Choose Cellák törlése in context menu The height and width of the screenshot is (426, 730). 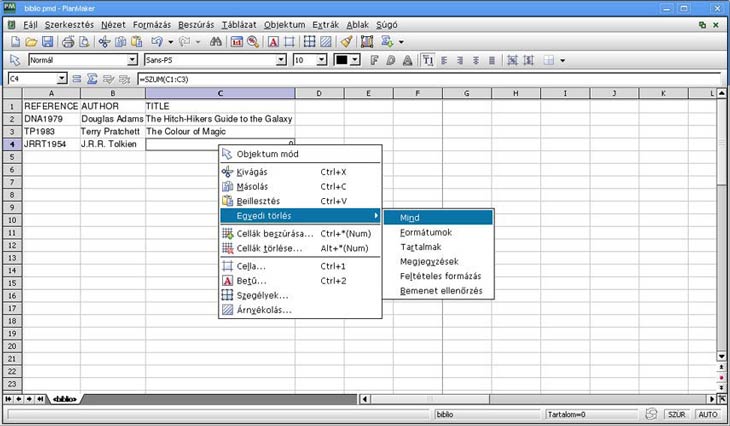click(300, 248)
